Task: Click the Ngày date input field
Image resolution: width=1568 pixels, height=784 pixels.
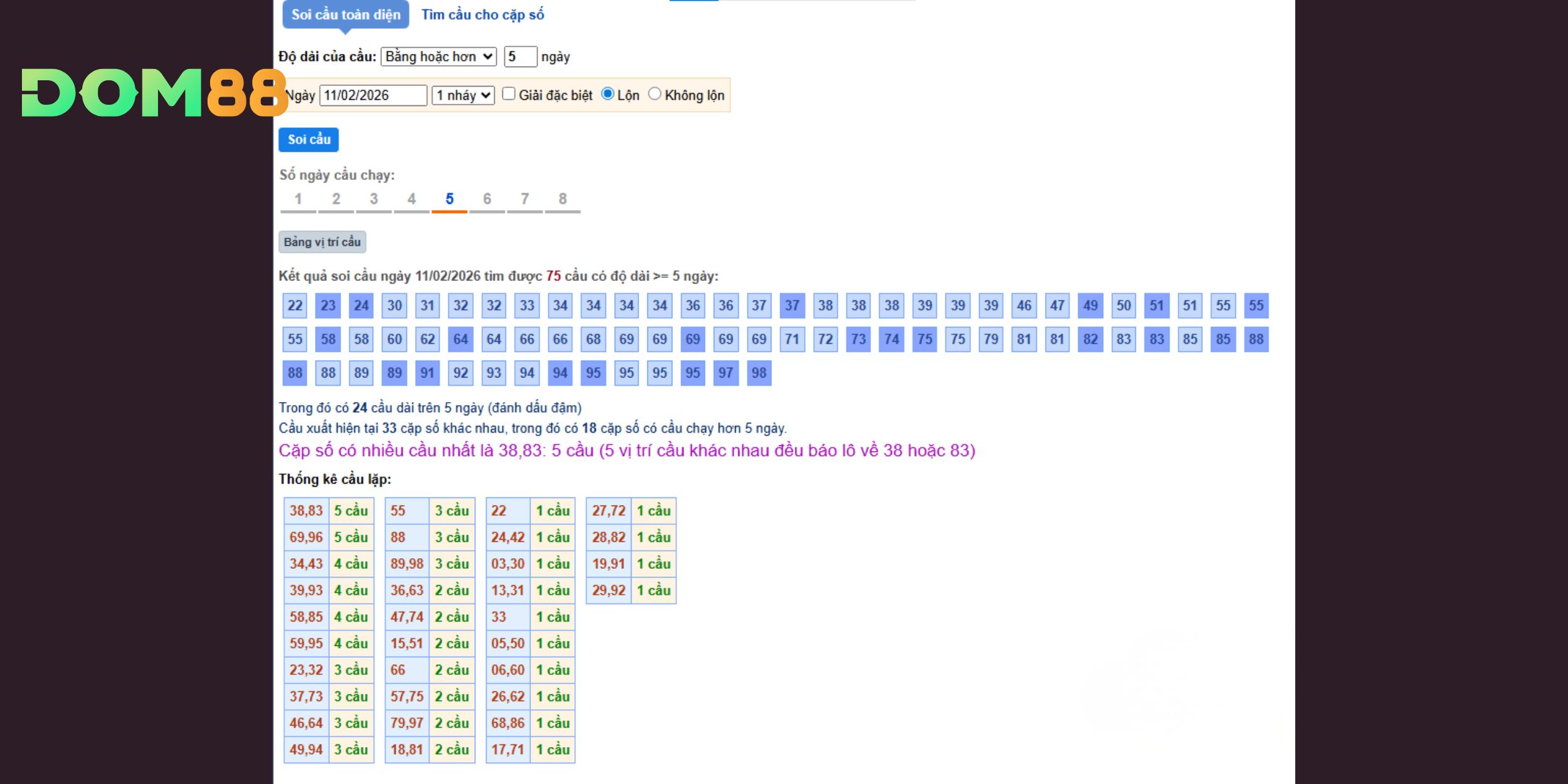Action: click(x=373, y=95)
